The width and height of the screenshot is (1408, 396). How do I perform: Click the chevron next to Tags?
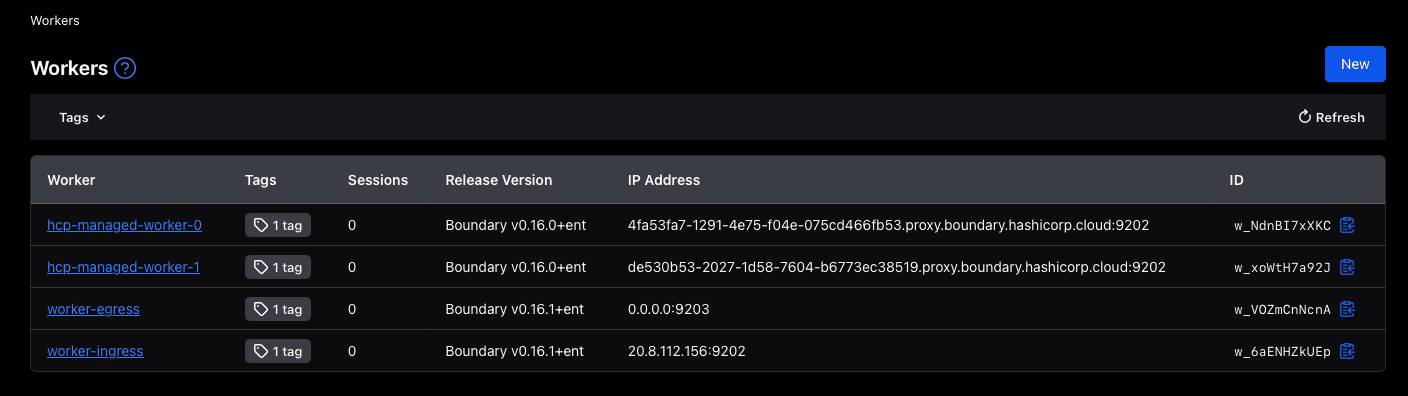pyautogui.click(x=101, y=117)
